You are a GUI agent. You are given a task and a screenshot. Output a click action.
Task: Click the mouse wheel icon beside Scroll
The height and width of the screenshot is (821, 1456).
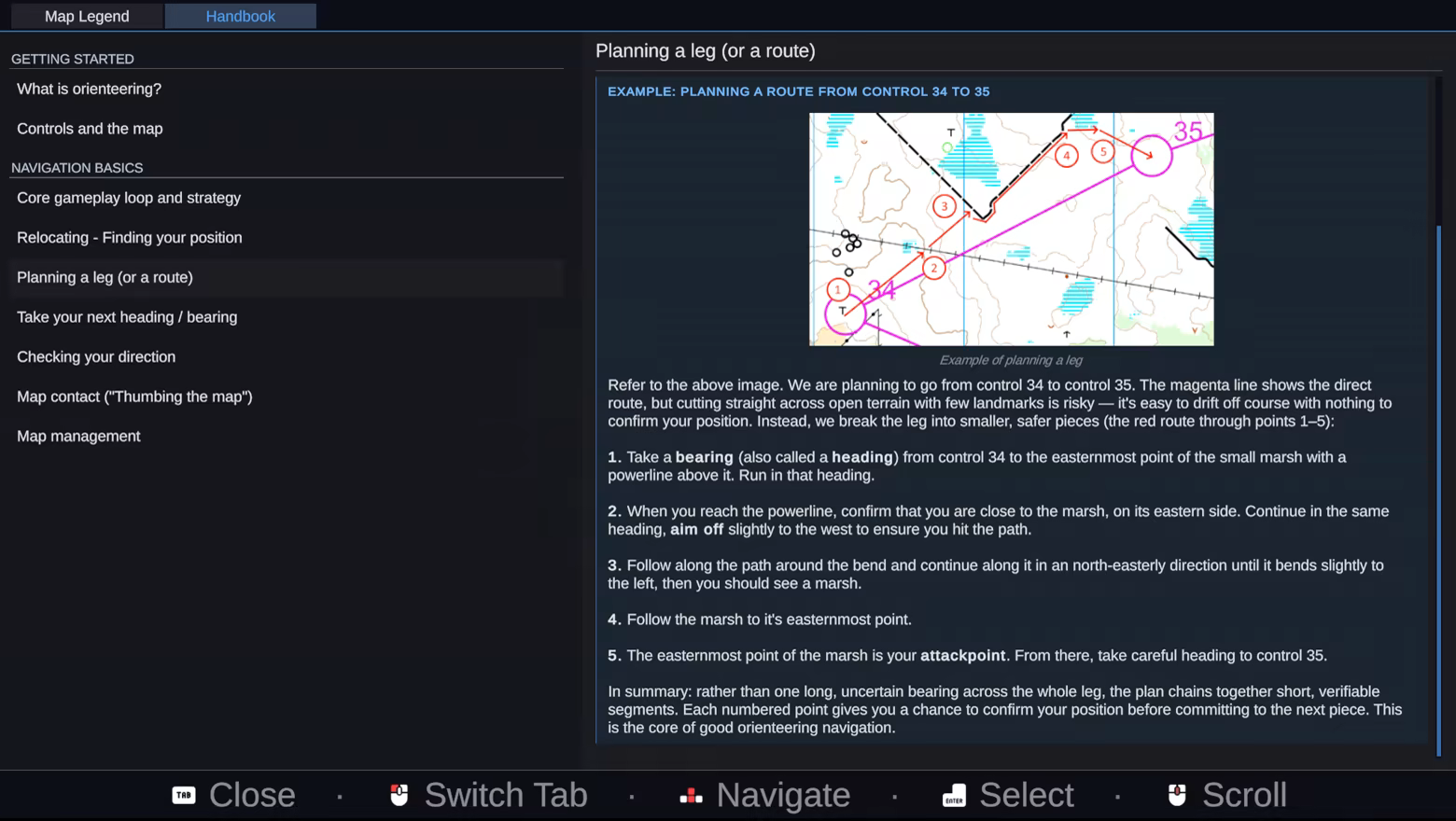pyautogui.click(x=1177, y=795)
